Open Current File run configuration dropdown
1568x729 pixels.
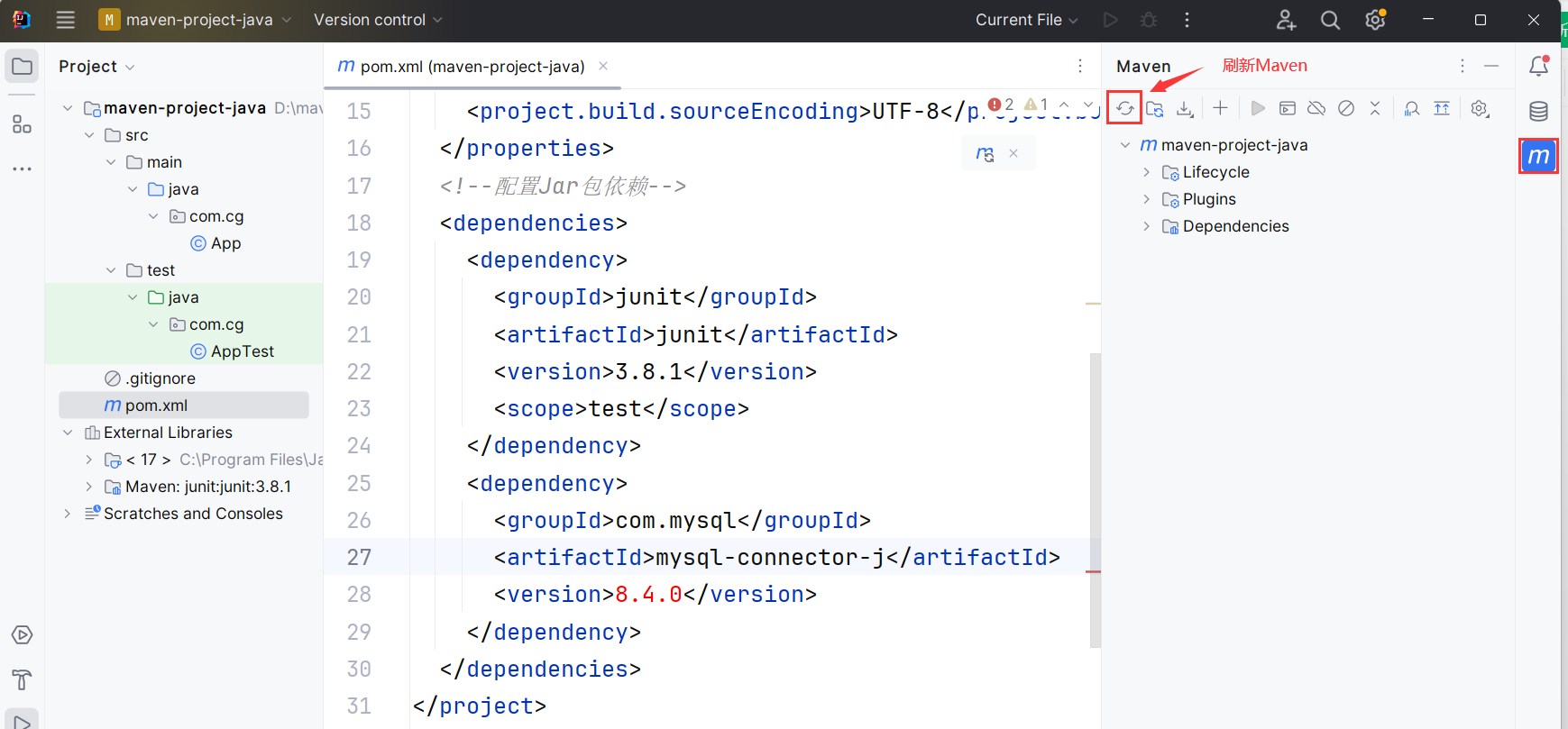(1026, 20)
